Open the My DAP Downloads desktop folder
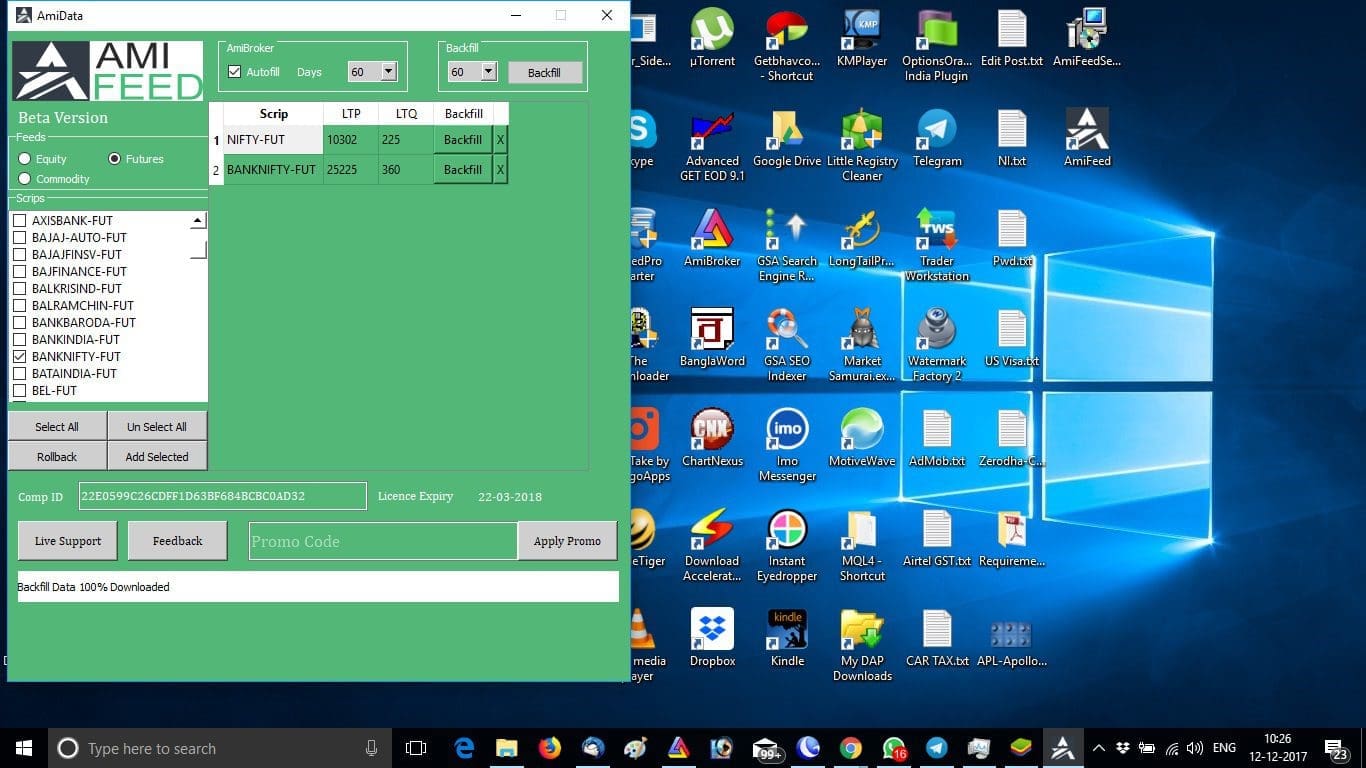 point(862,646)
